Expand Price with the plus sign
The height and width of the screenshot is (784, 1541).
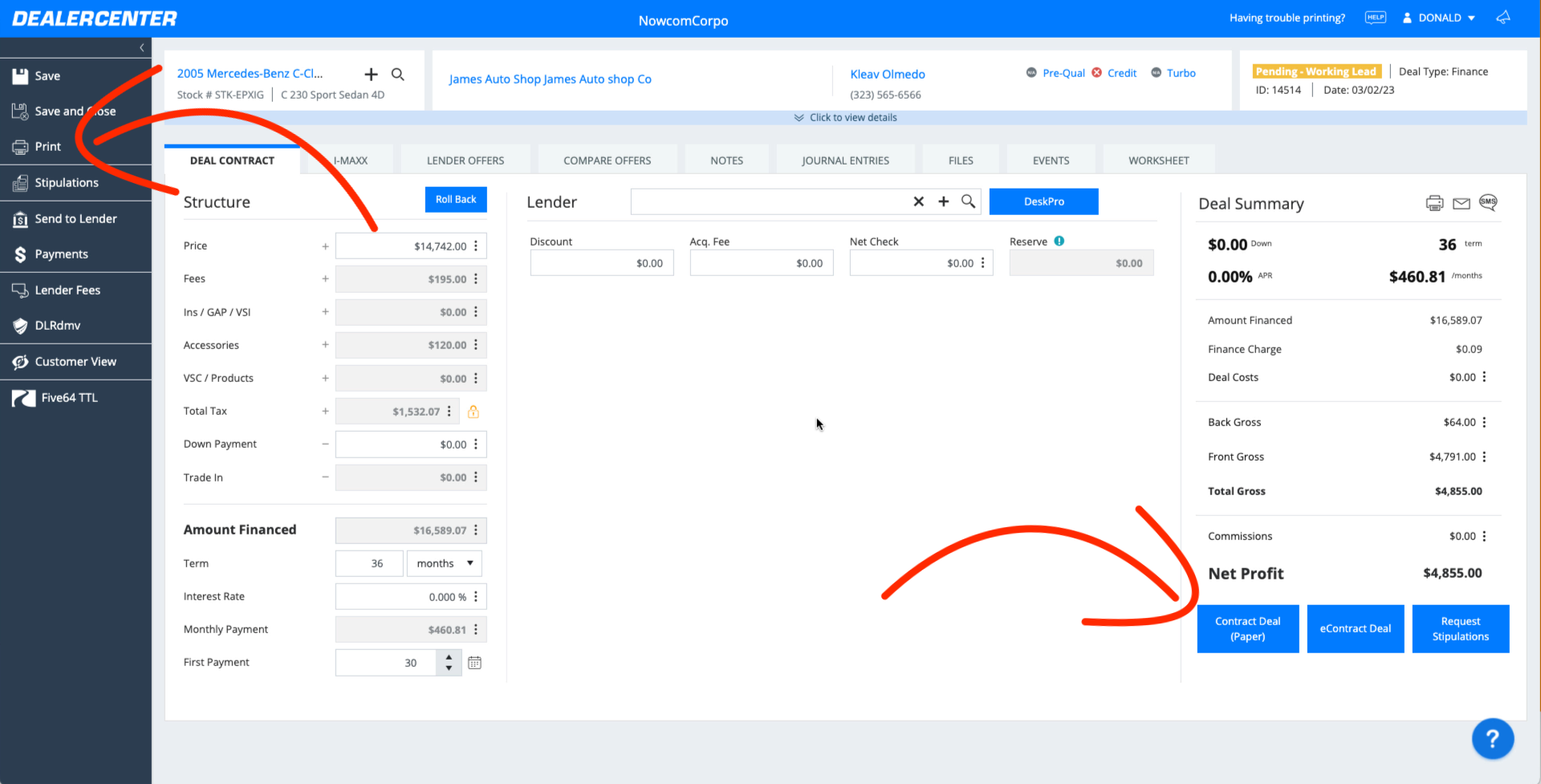click(325, 246)
